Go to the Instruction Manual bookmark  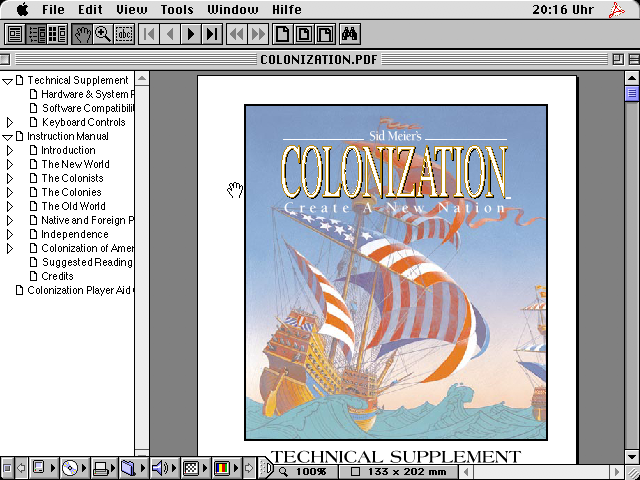click(x=68, y=136)
